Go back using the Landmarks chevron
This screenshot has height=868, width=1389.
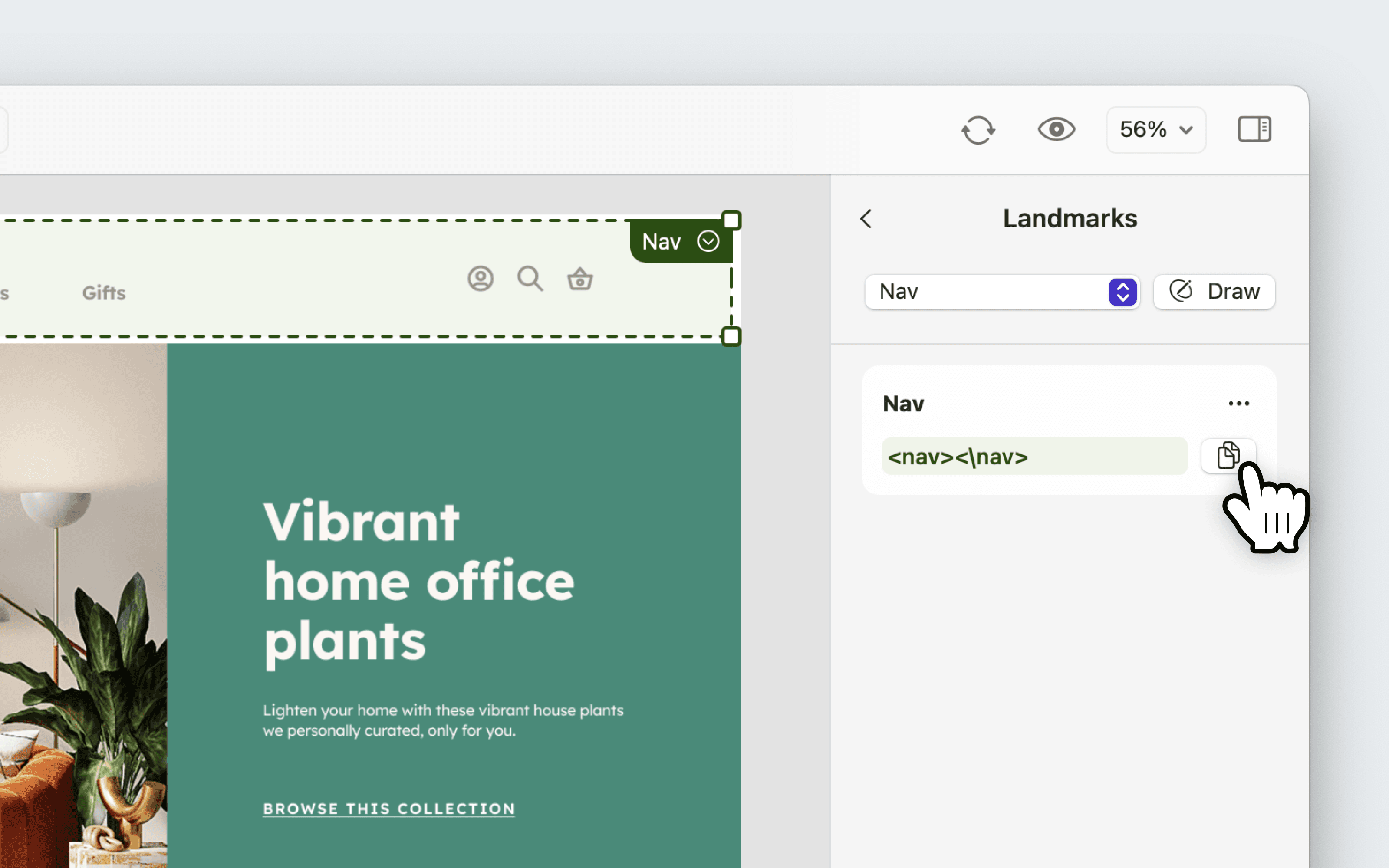pyautogui.click(x=866, y=219)
